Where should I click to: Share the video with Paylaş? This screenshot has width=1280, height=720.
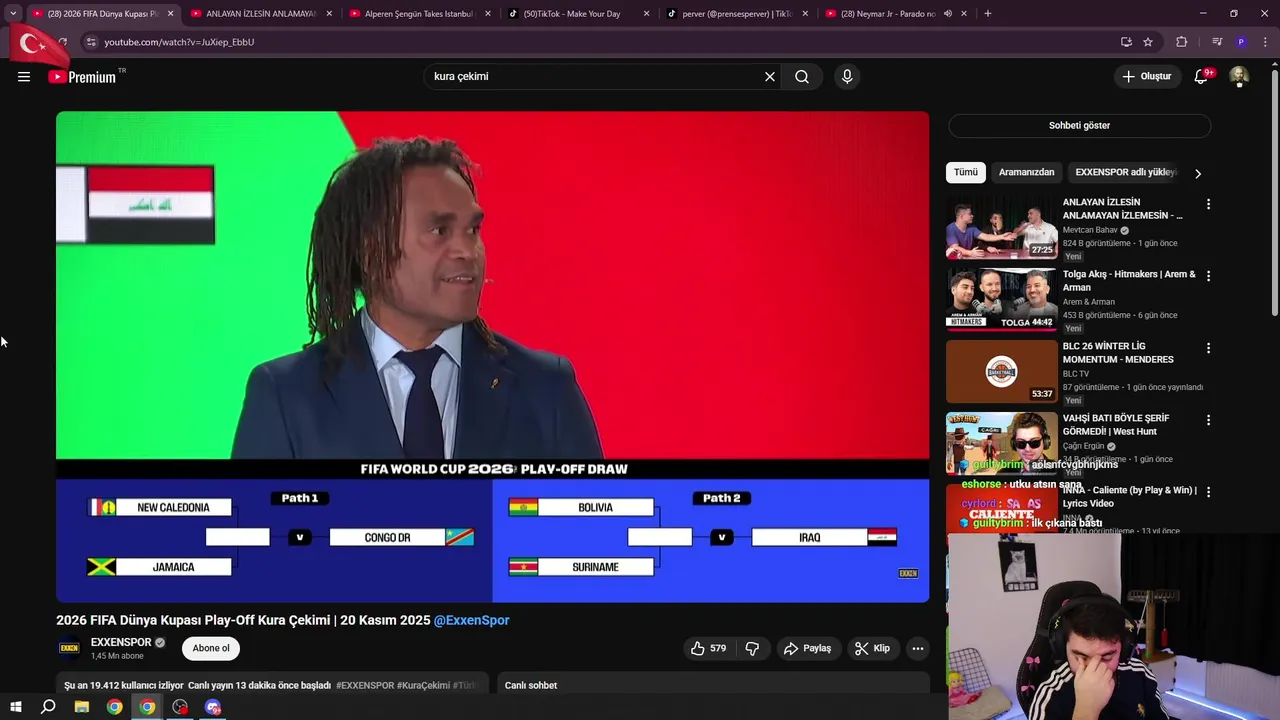click(808, 648)
